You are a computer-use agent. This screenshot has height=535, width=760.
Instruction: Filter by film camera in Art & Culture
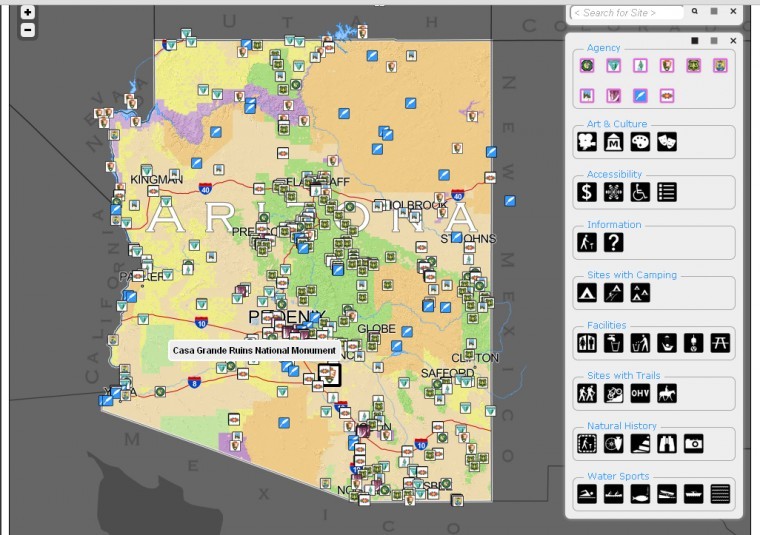(x=587, y=142)
